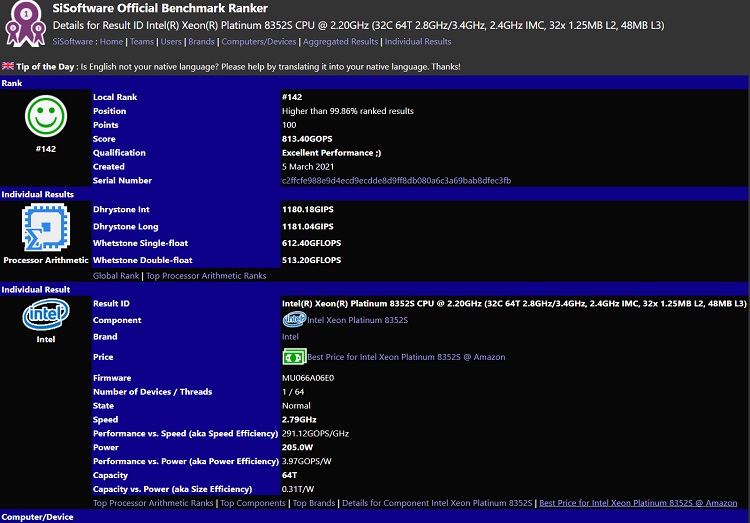750x523 pixels.
Task: Select the 2.79GHz speed value
Action: [x=299, y=420]
